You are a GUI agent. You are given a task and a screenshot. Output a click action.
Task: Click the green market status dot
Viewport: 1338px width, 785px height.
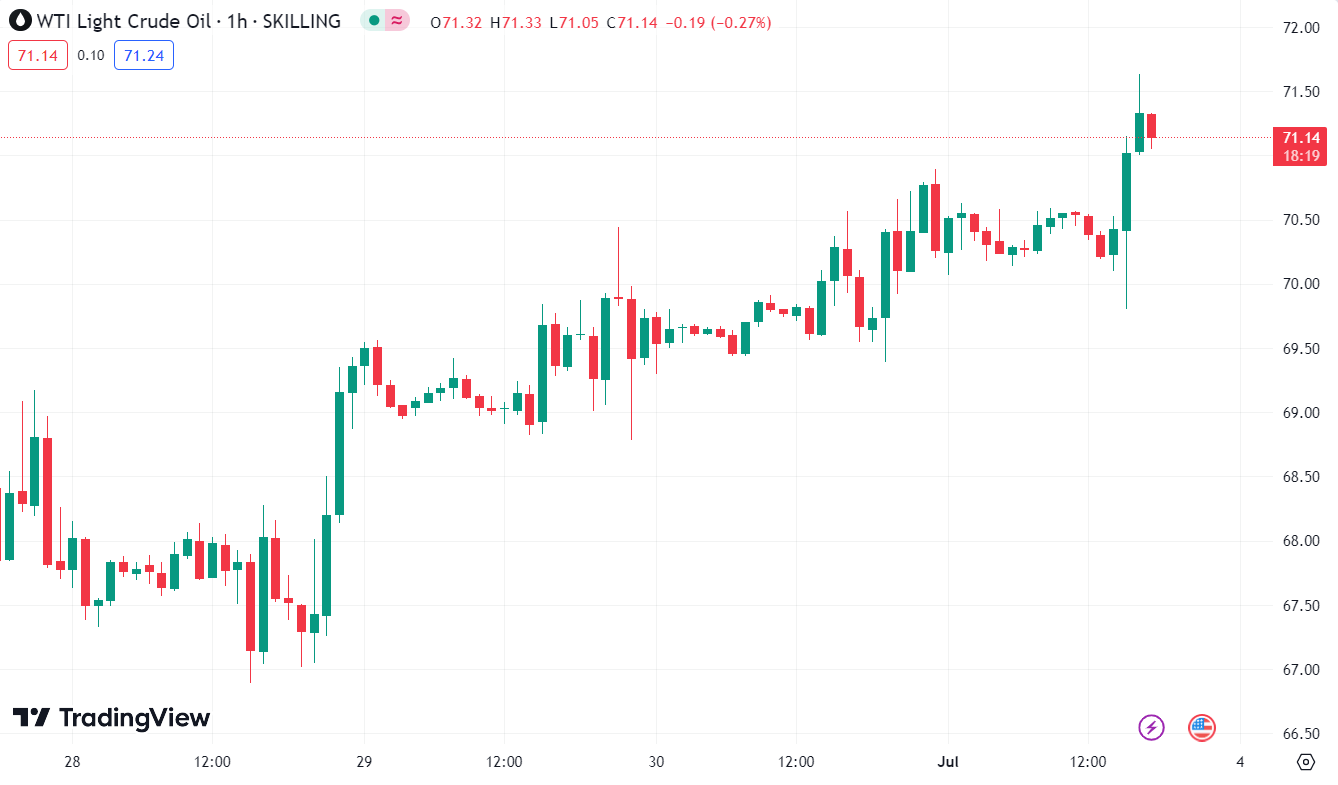coord(374,21)
